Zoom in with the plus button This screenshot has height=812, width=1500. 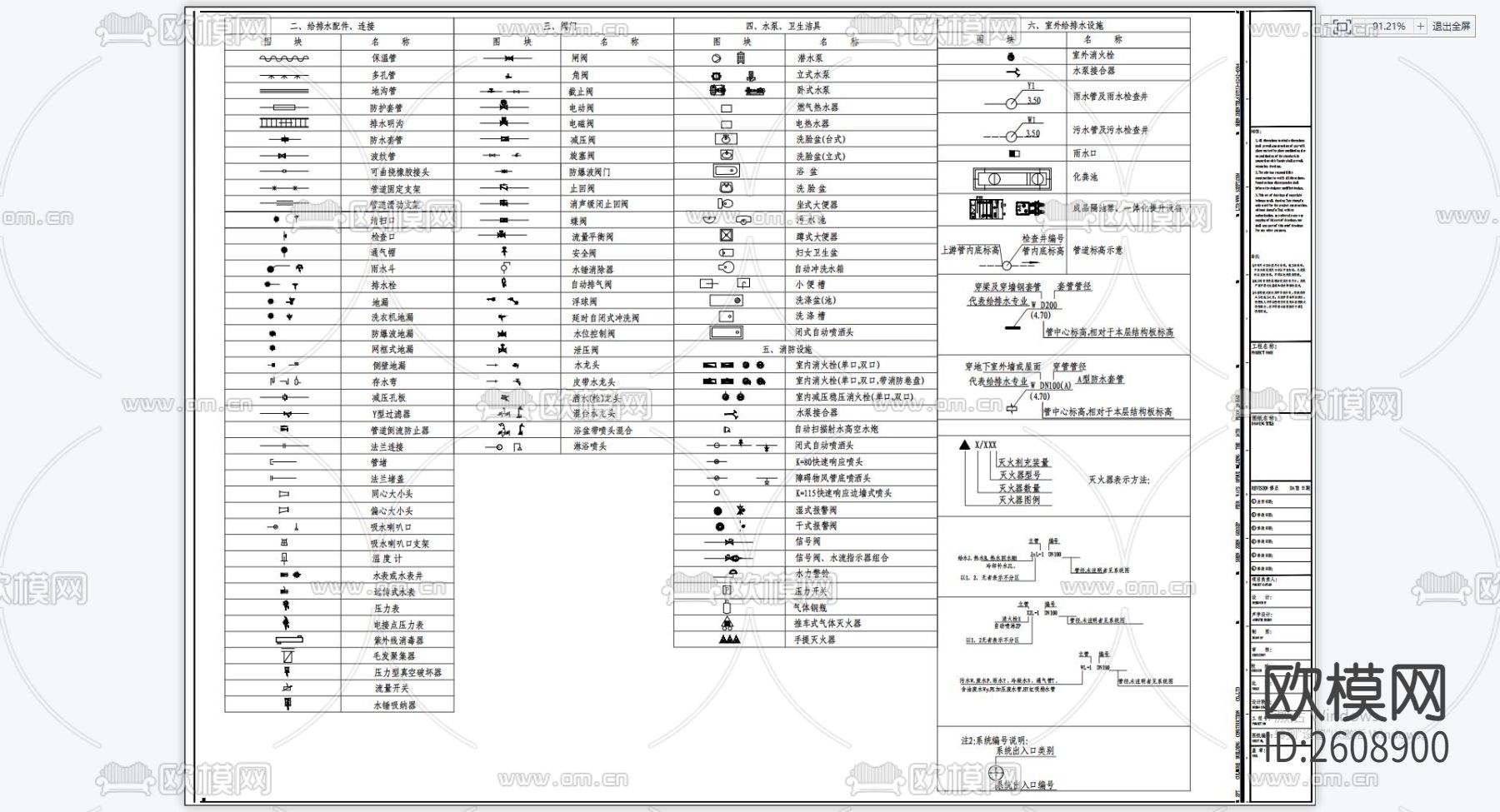coord(1421,27)
